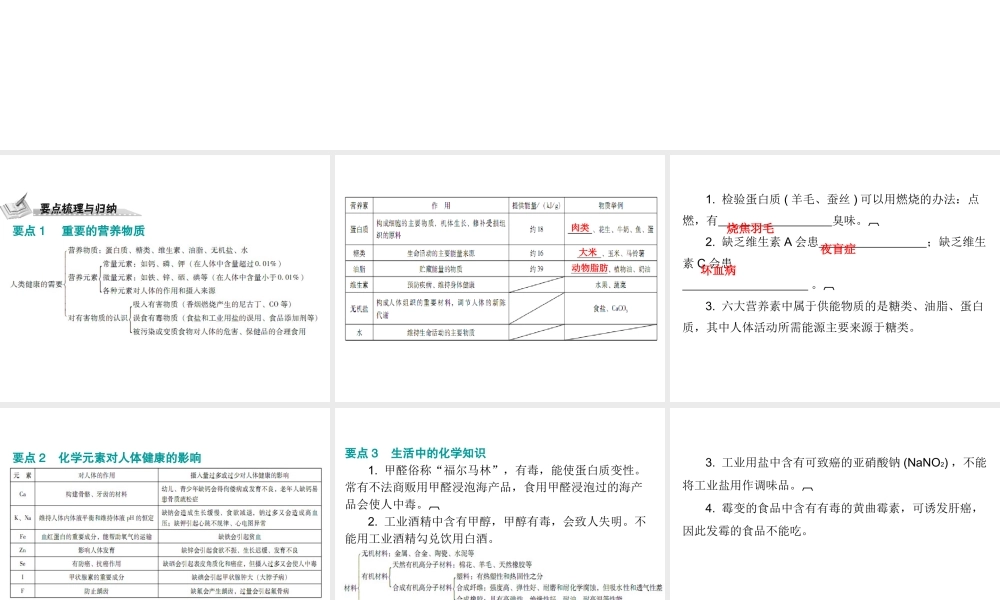Viewport: 1000px width, 600px height.
Task: Click the red answer 动物脂肪 in the table
Action: 589,268
